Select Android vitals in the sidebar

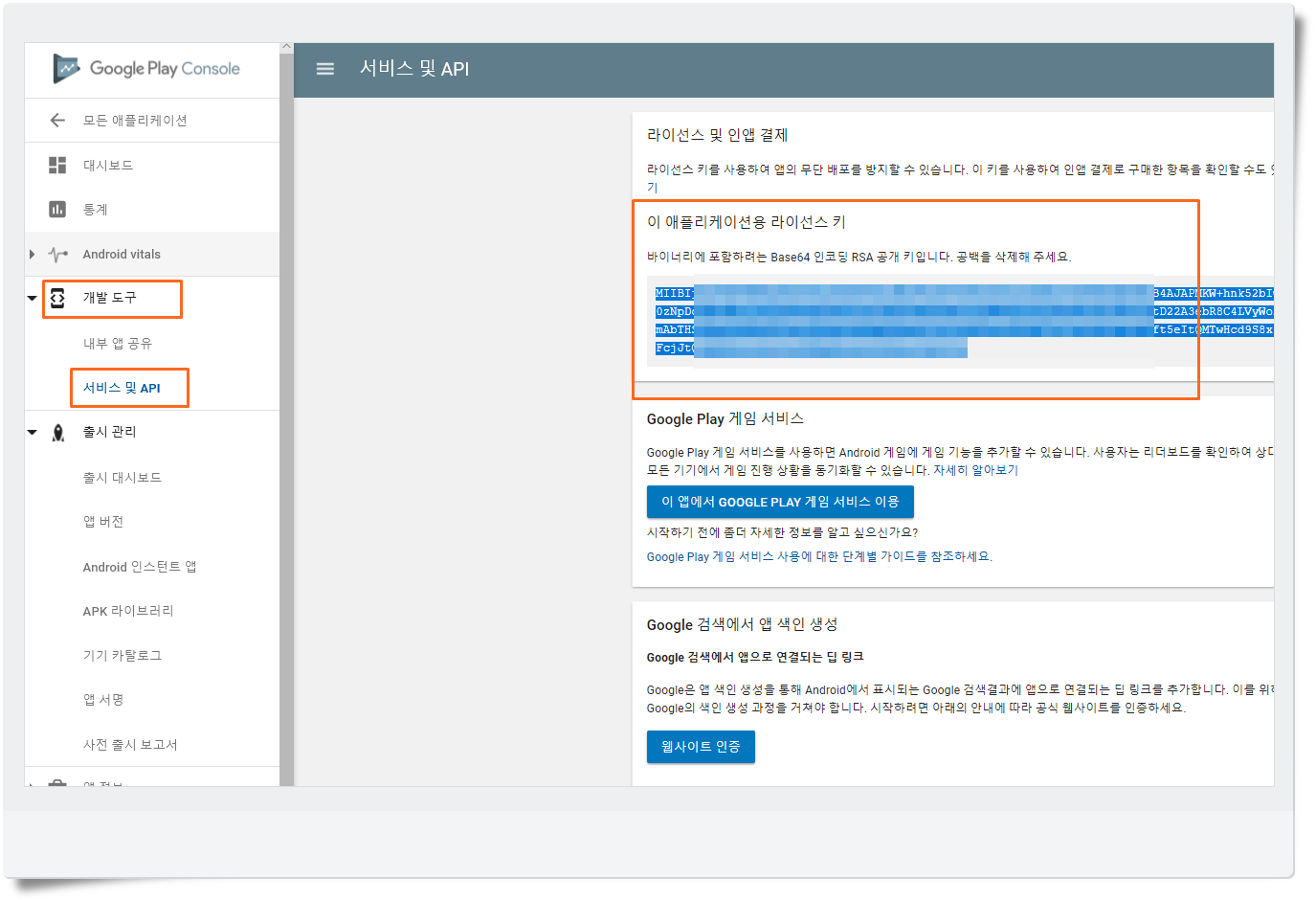click(x=122, y=255)
